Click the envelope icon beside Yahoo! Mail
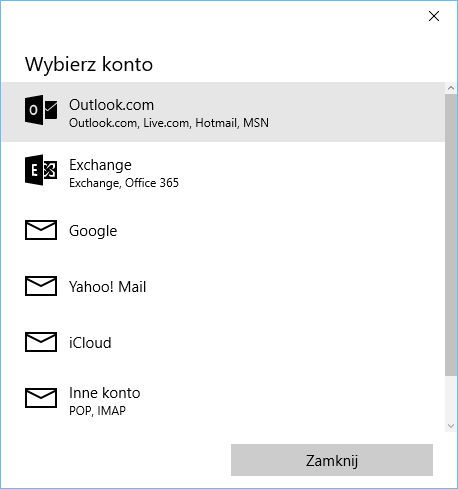Viewport: 458px width, 489px height. click(41, 286)
